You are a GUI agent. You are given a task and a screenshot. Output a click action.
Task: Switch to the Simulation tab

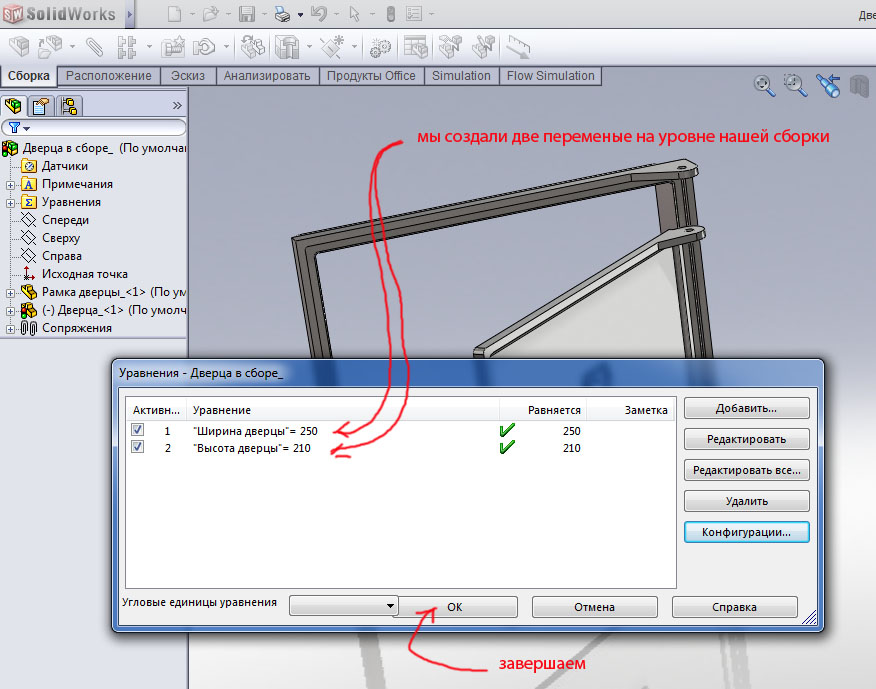[x=461, y=76]
